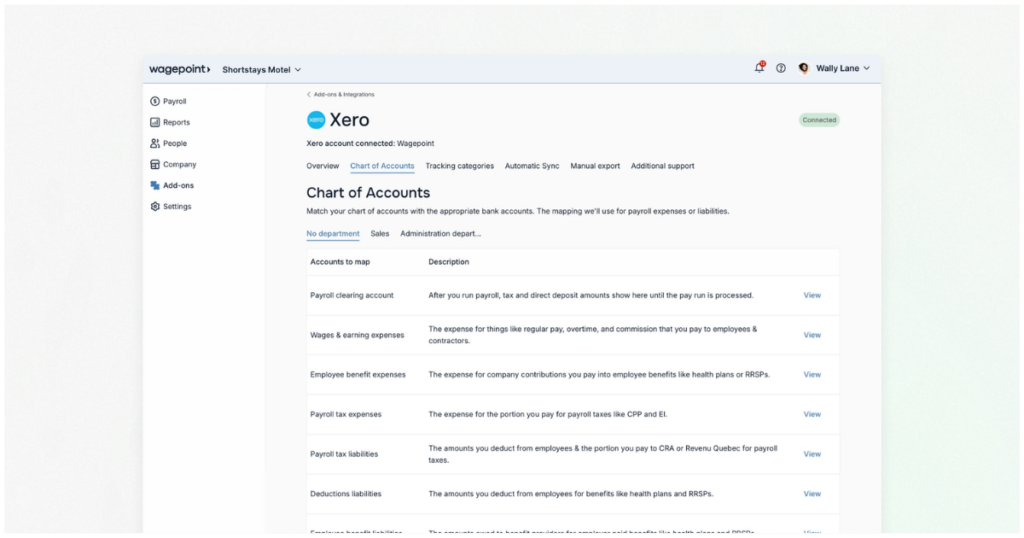This screenshot has width=1024, height=538.
Task: View the Payroll tax liabilities mapping
Action: [812, 454]
